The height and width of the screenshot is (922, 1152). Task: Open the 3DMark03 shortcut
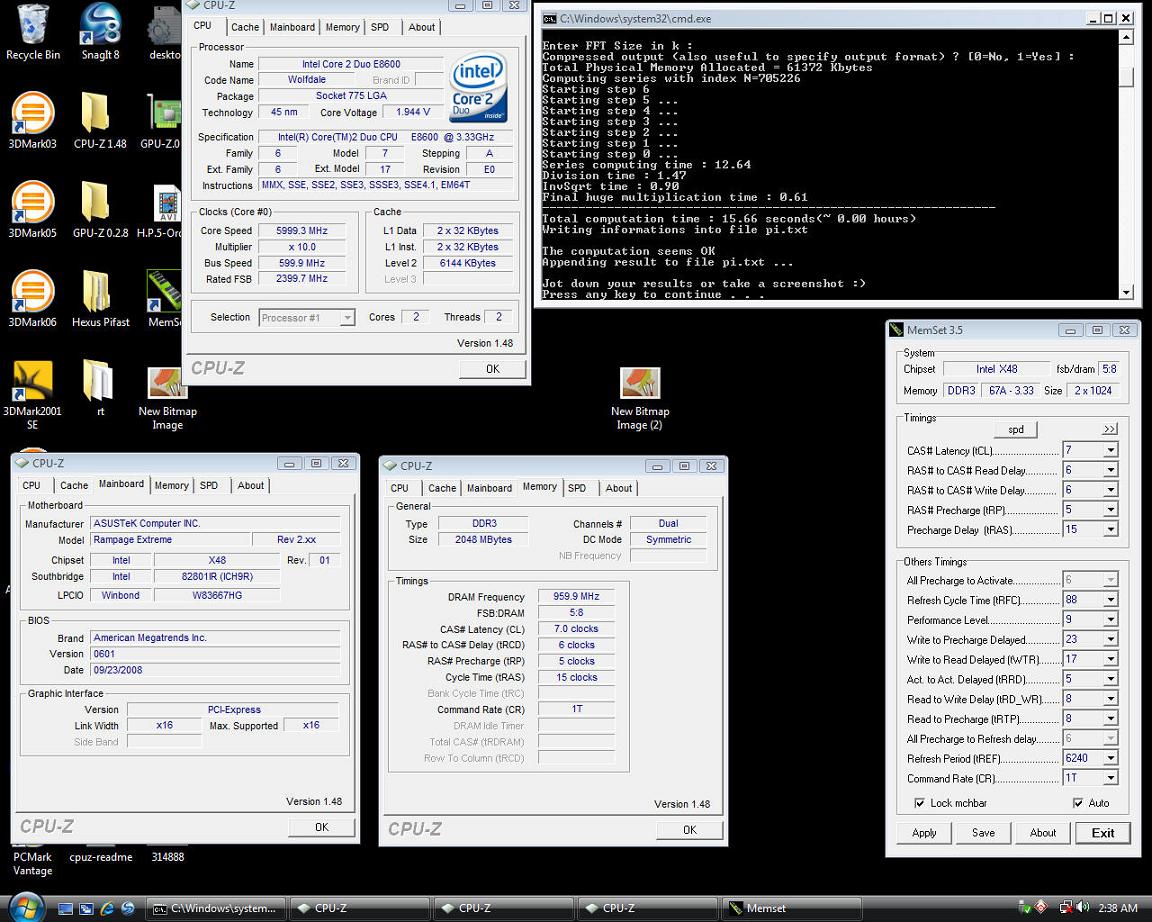[32, 121]
